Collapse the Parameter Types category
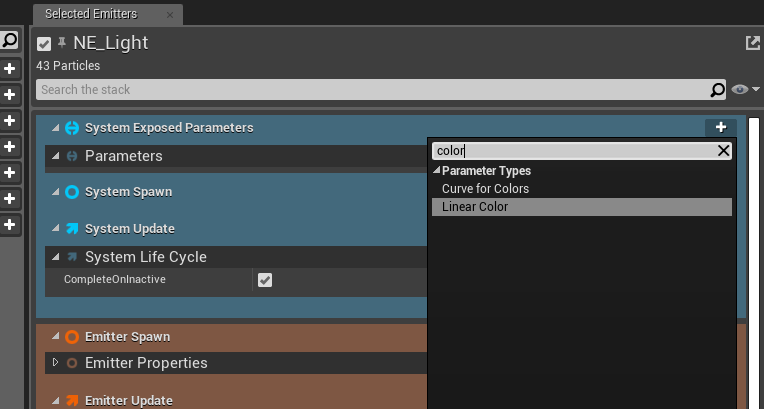Image resolution: width=764 pixels, height=409 pixels. [x=437, y=171]
